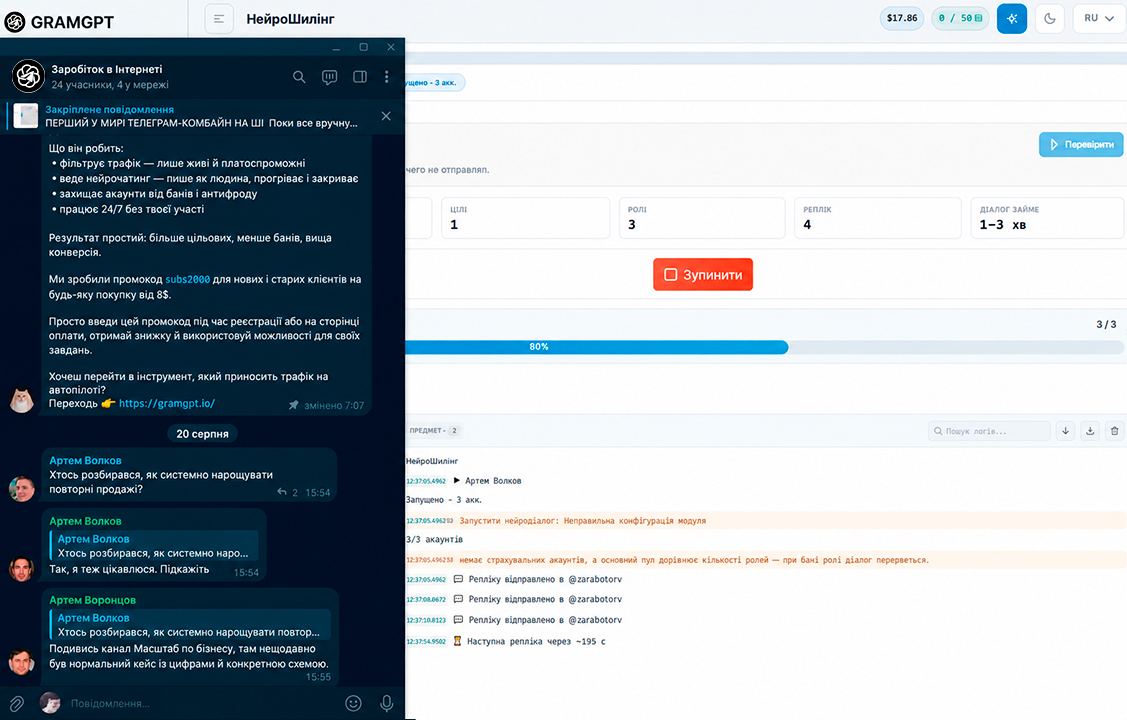Click the НейроШилінг page title
Viewport: 1127px width, 720px height.
290,19
